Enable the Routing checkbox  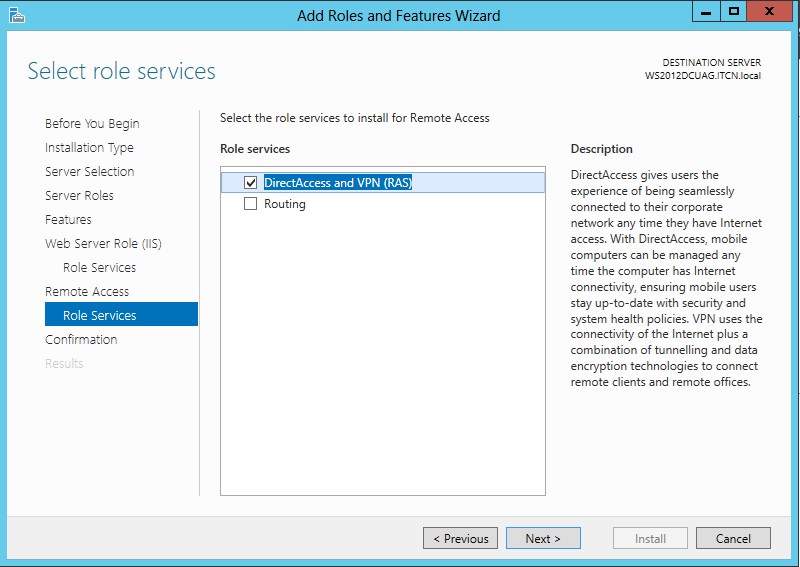[251, 204]
